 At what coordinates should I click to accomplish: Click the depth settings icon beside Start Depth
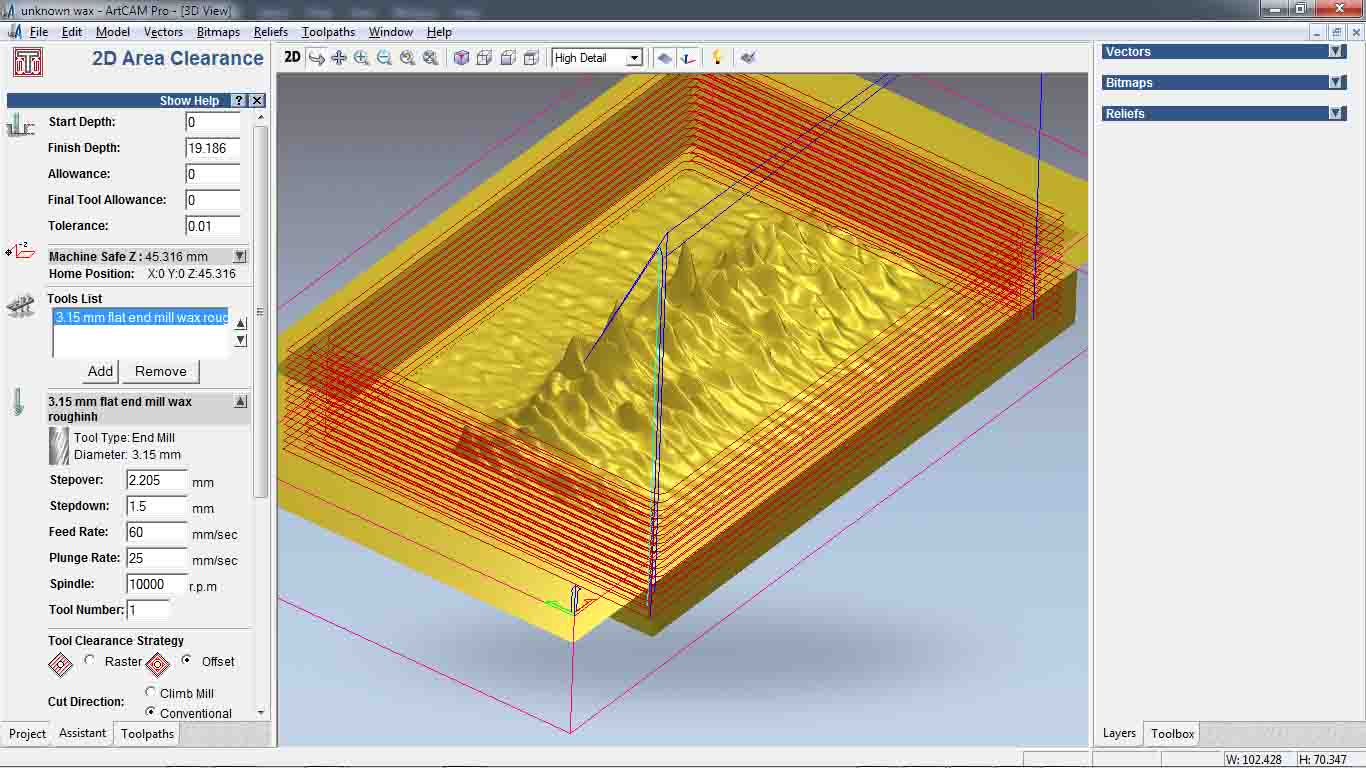20,125
